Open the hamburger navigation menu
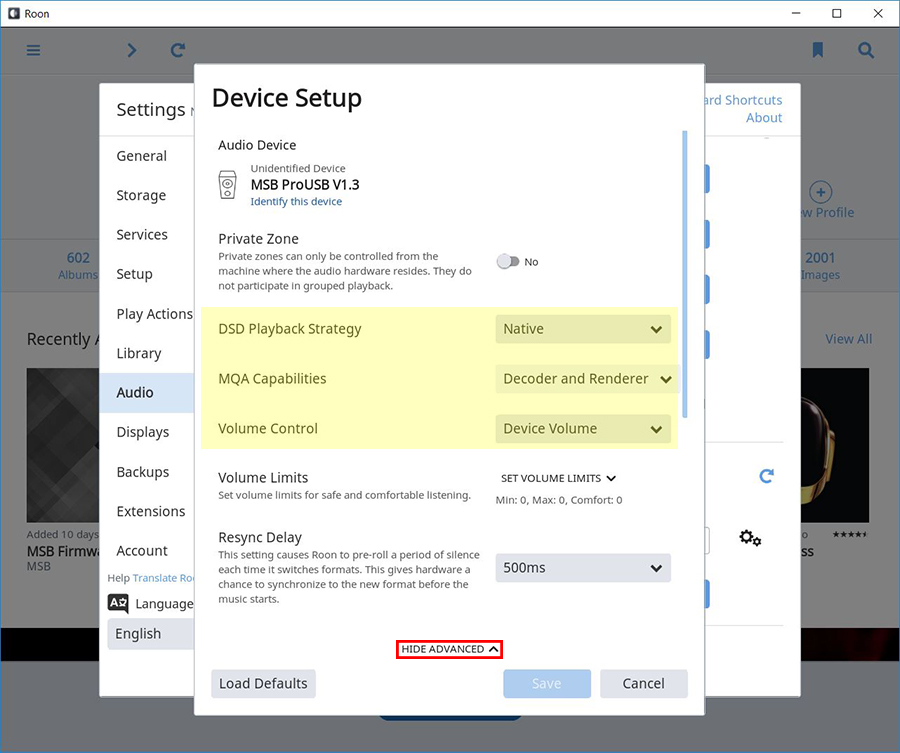The width and height of the screenshot is (900, 753). click(34, 50)
